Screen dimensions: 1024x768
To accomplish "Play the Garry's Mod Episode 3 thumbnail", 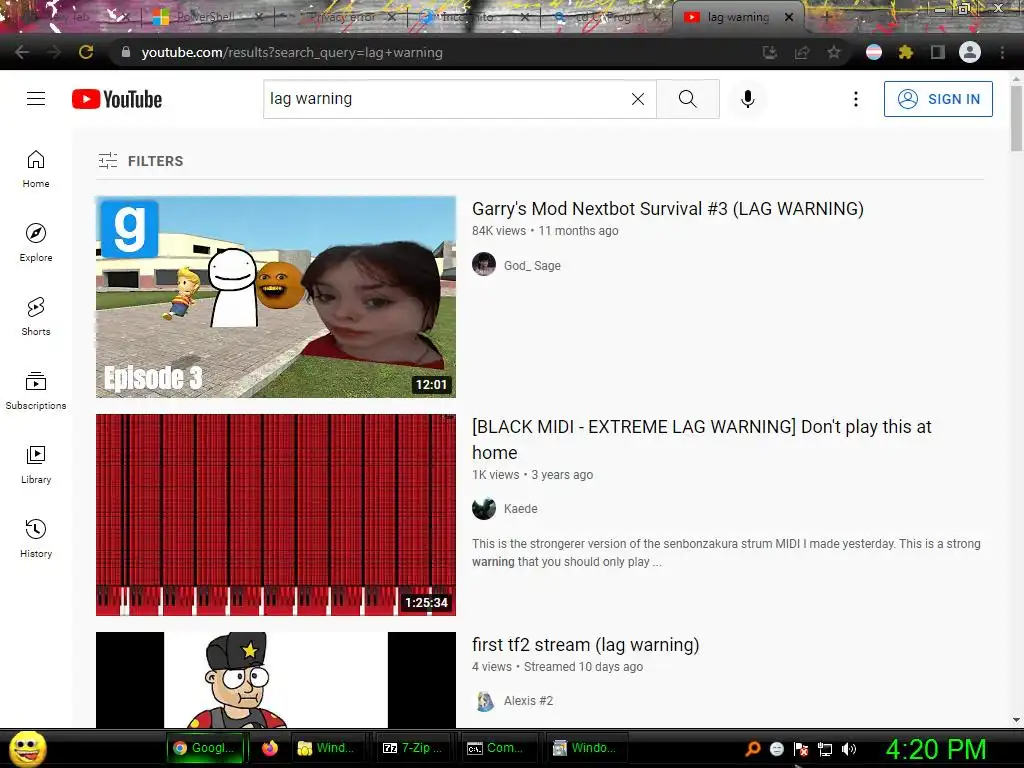I will [276, 297].
